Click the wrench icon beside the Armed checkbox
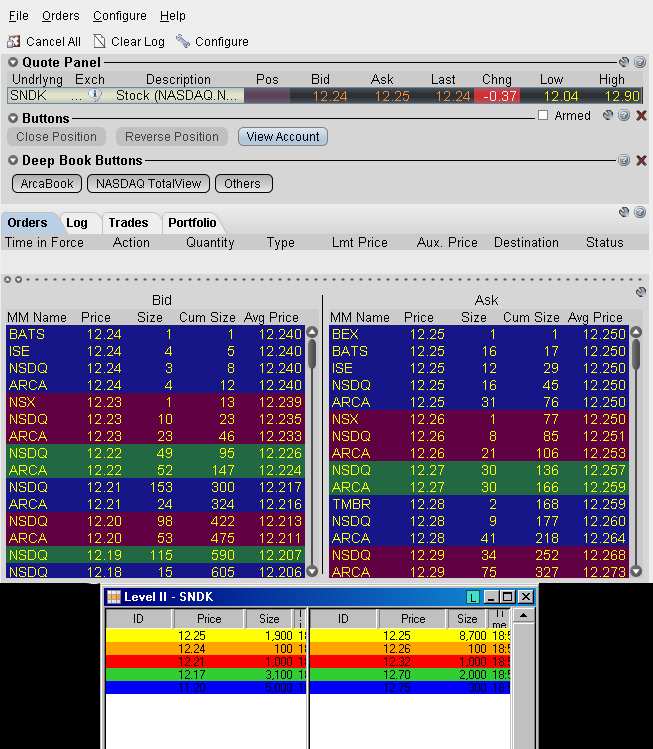Viewport: 653px width, 749px height. tap(608, 115)
